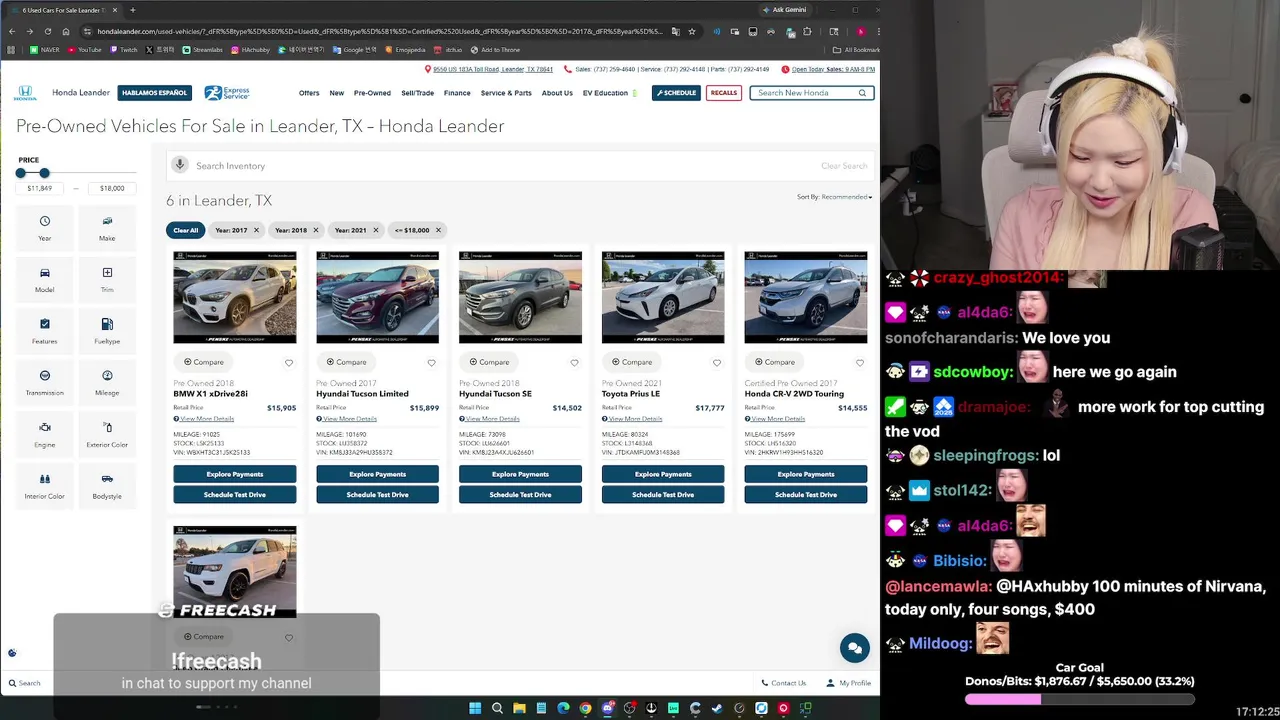Open the Mileage filter tile

(107, 383)
